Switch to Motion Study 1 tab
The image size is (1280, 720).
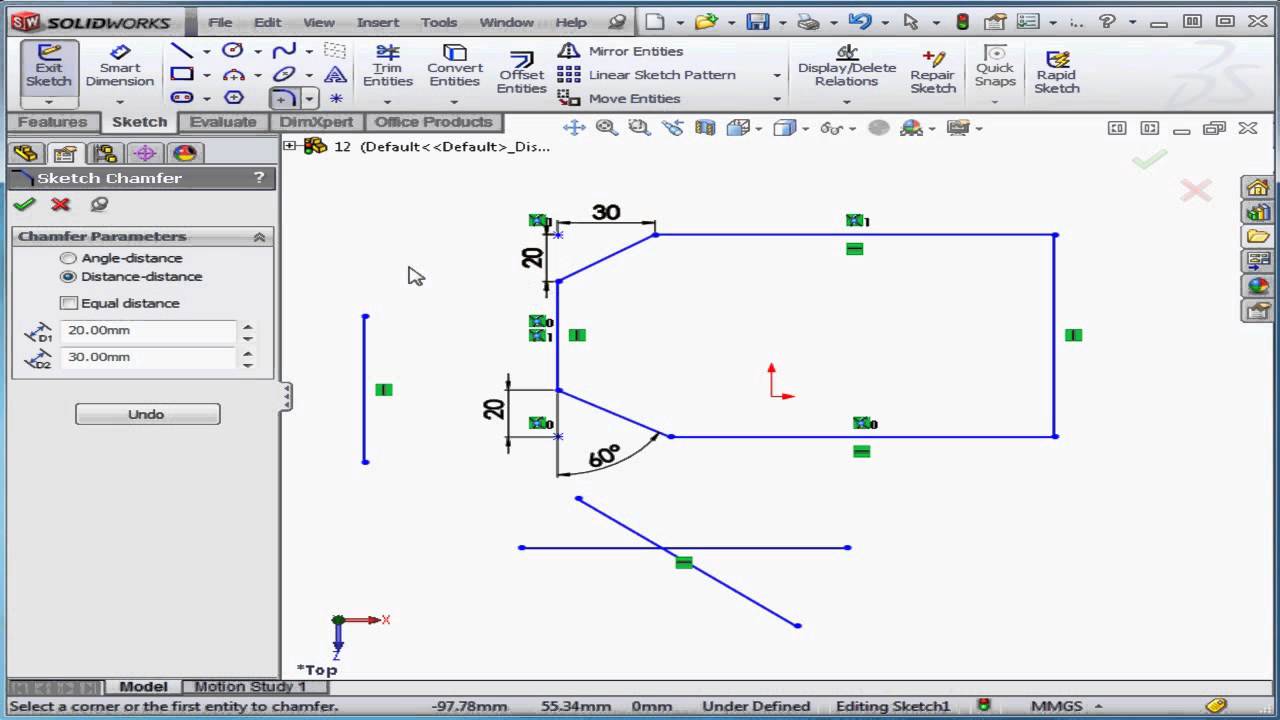(250, 687)
